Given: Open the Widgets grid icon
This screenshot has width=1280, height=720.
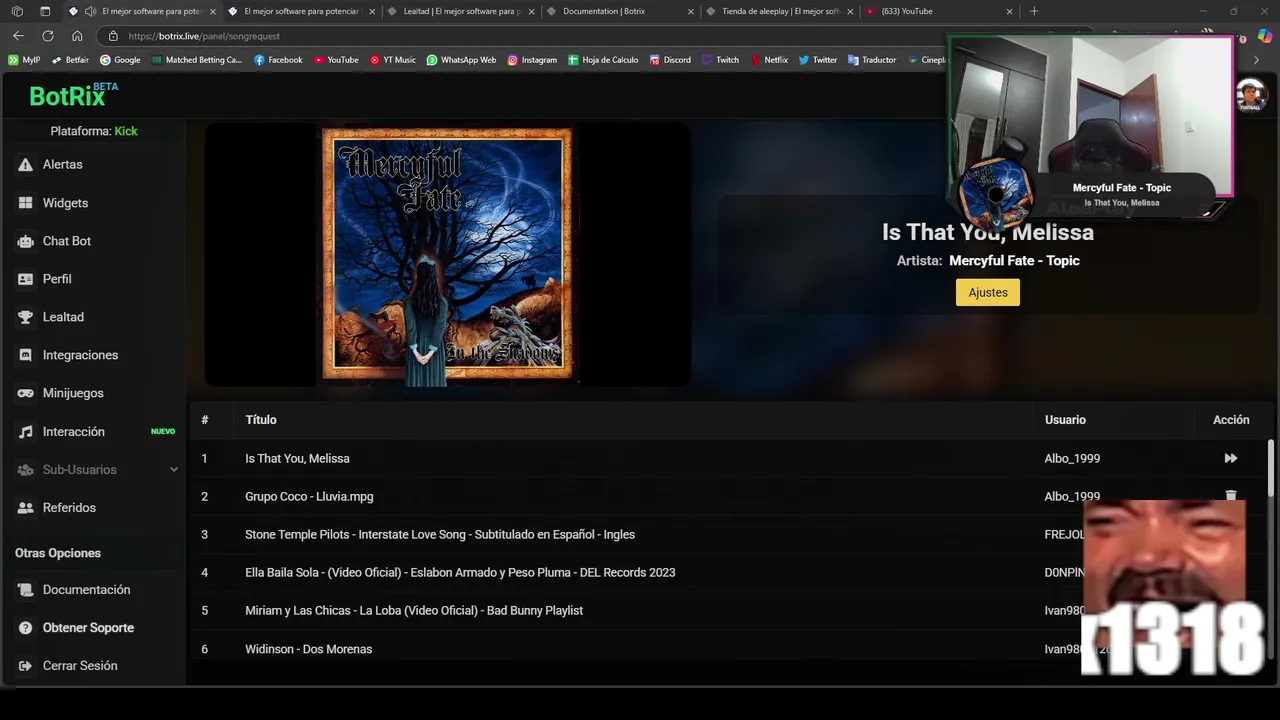Looking at the screenshot, I should click(25, 203).
